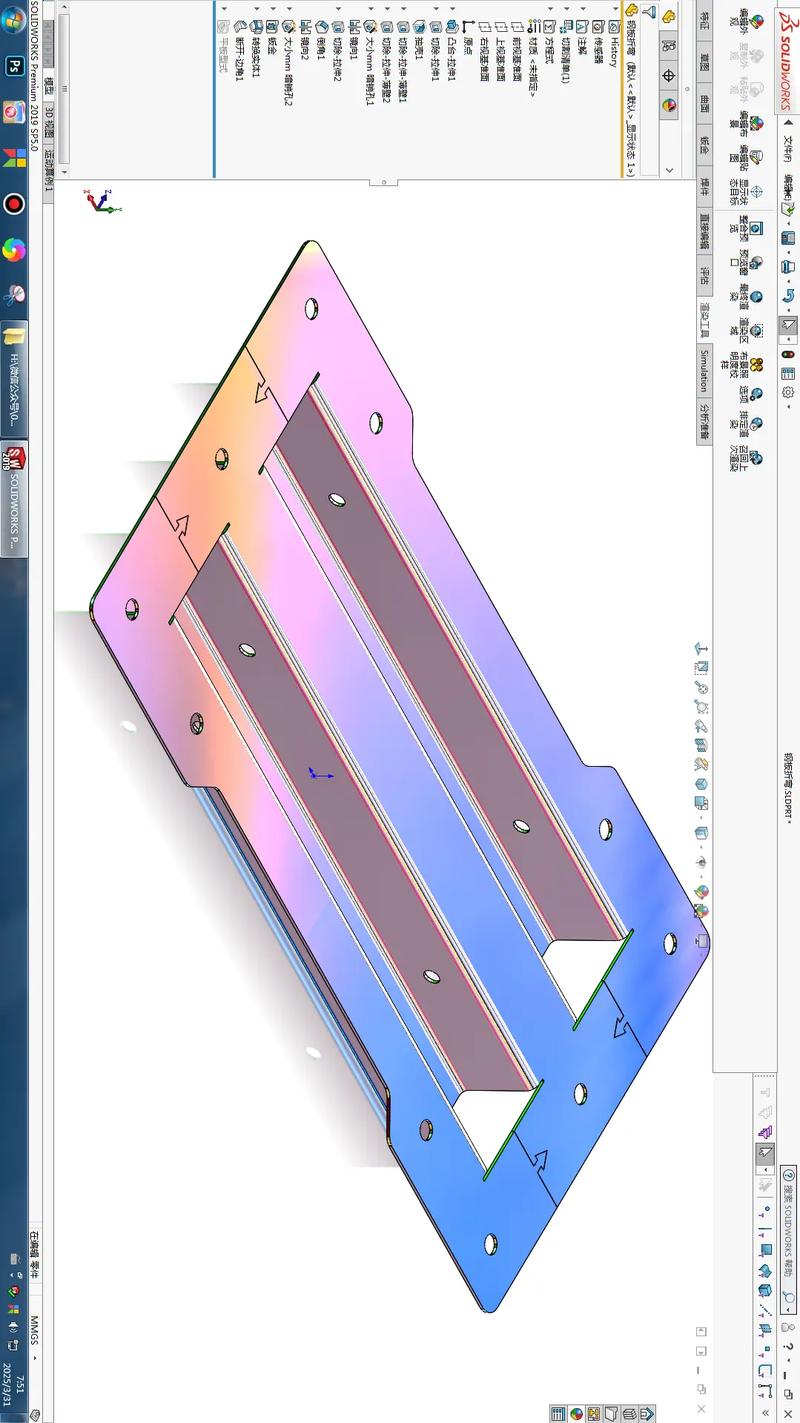Click the red record-circle taskbar icon
800x1423 pixels.
click(x=14, y=204)
